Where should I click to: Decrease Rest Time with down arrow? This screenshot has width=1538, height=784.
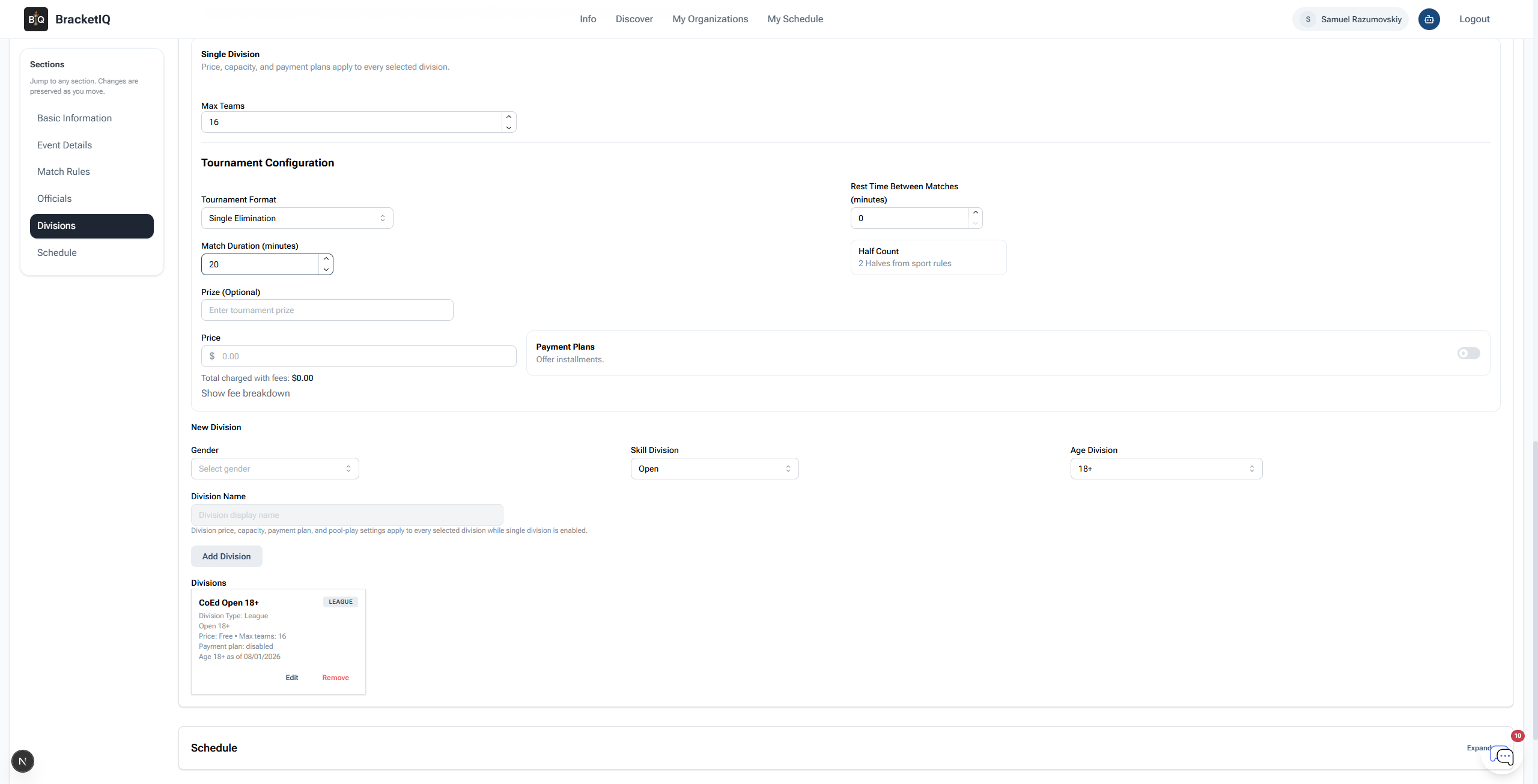975,223
